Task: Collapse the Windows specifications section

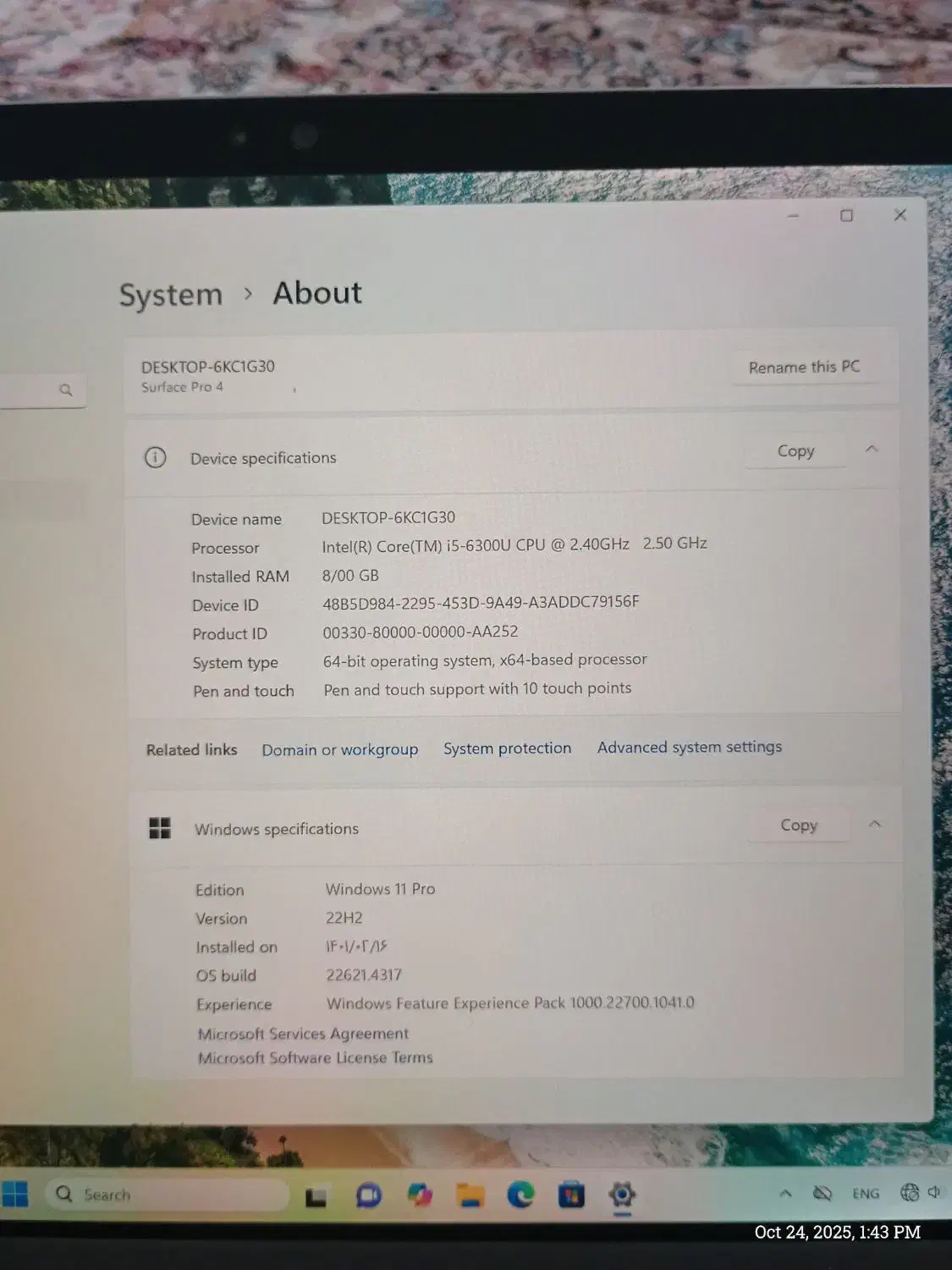Action: pos(875,823)
